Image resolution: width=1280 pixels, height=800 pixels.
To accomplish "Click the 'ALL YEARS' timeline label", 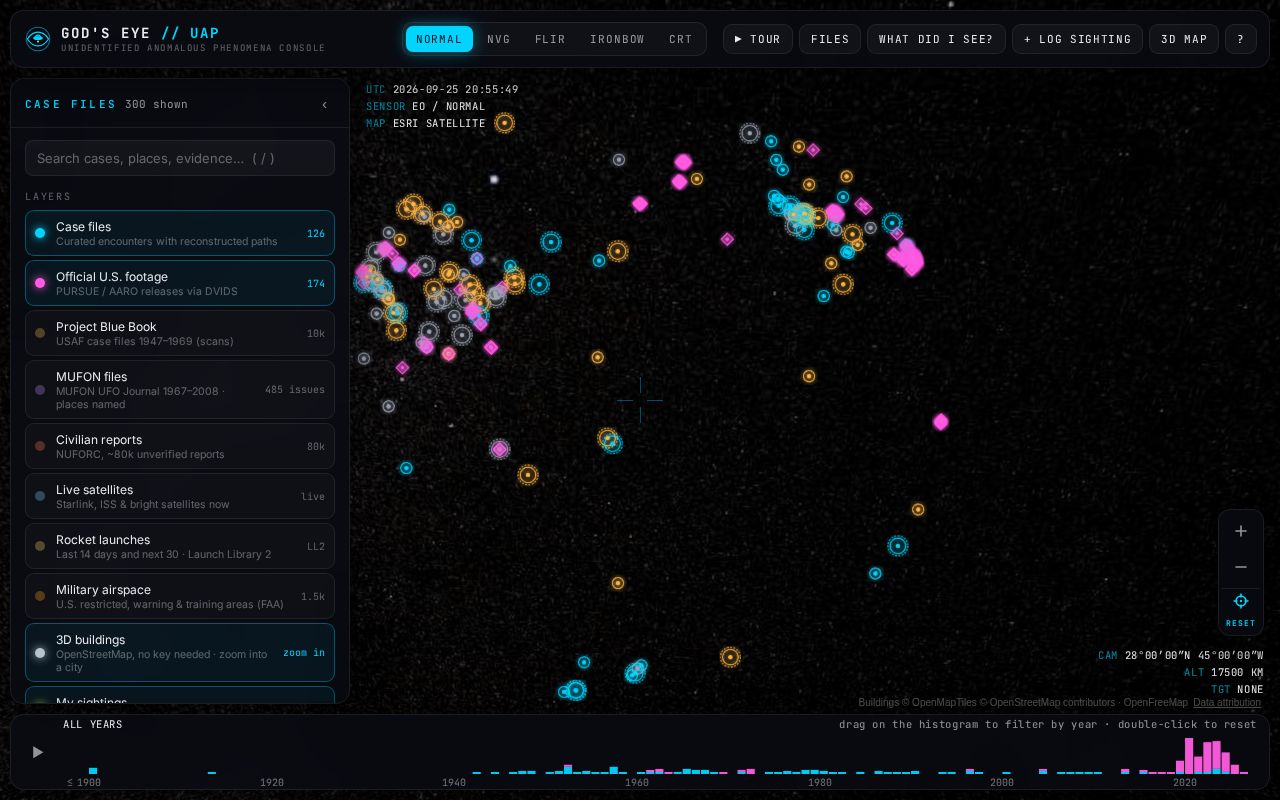I will pos(93,725).
